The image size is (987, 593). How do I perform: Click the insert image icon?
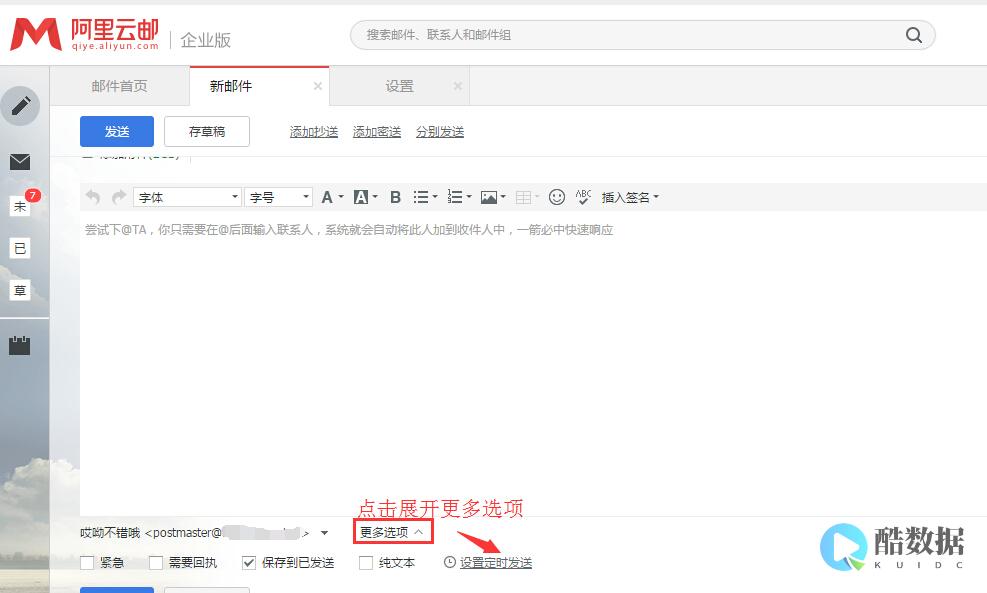coord(488,197)
